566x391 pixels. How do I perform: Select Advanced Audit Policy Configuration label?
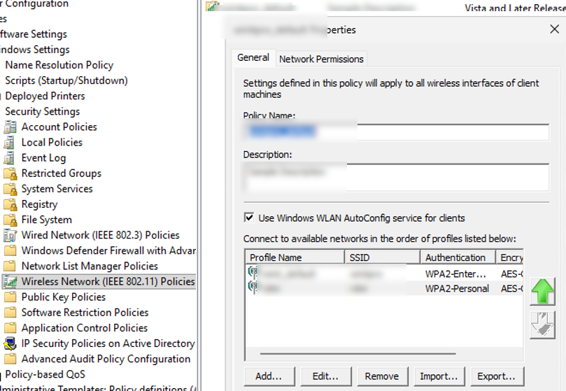tap(106, 359)
